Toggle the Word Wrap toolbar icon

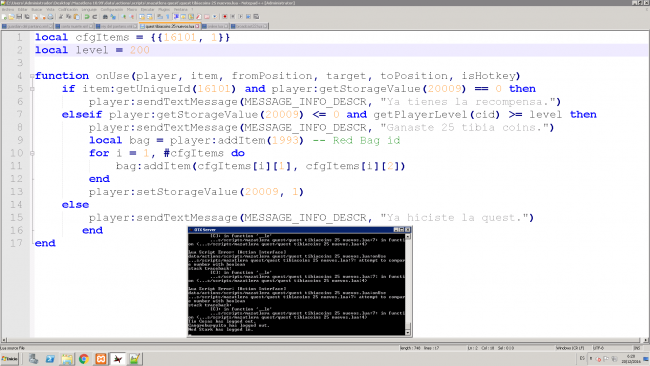point(159,17)
